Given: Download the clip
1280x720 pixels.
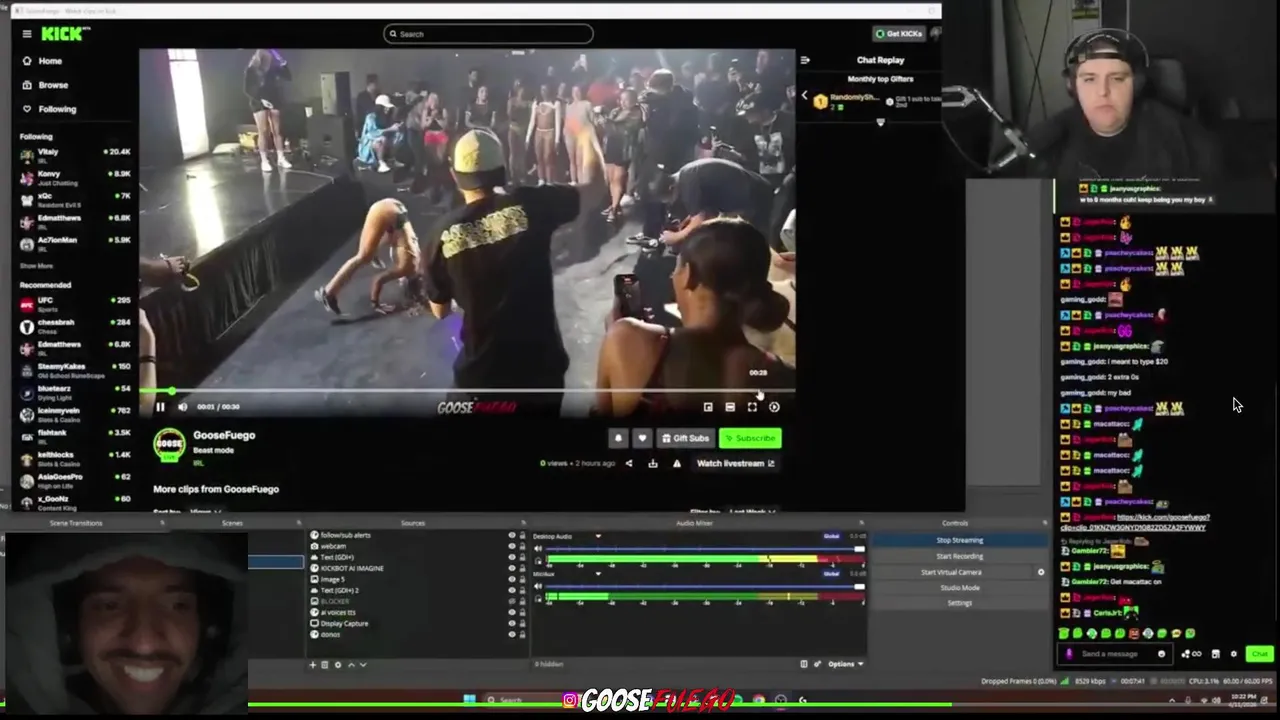Looking at the screenshot, I should click(x=653, y=463).
